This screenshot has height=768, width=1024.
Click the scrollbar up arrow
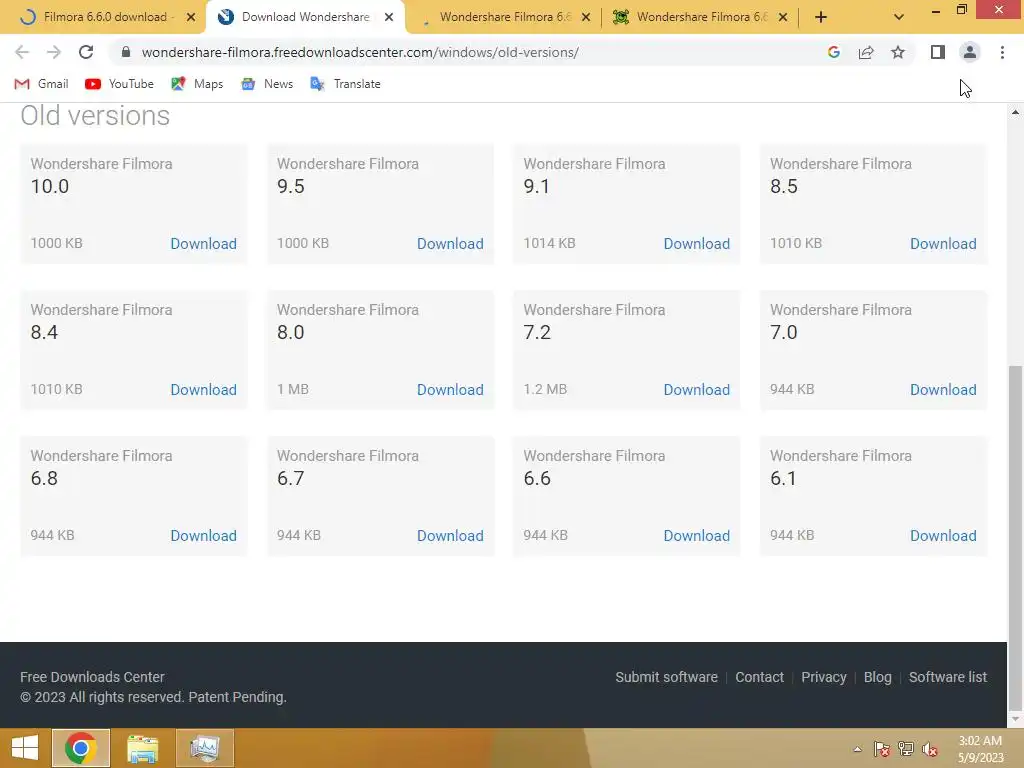coord(1015,112)
